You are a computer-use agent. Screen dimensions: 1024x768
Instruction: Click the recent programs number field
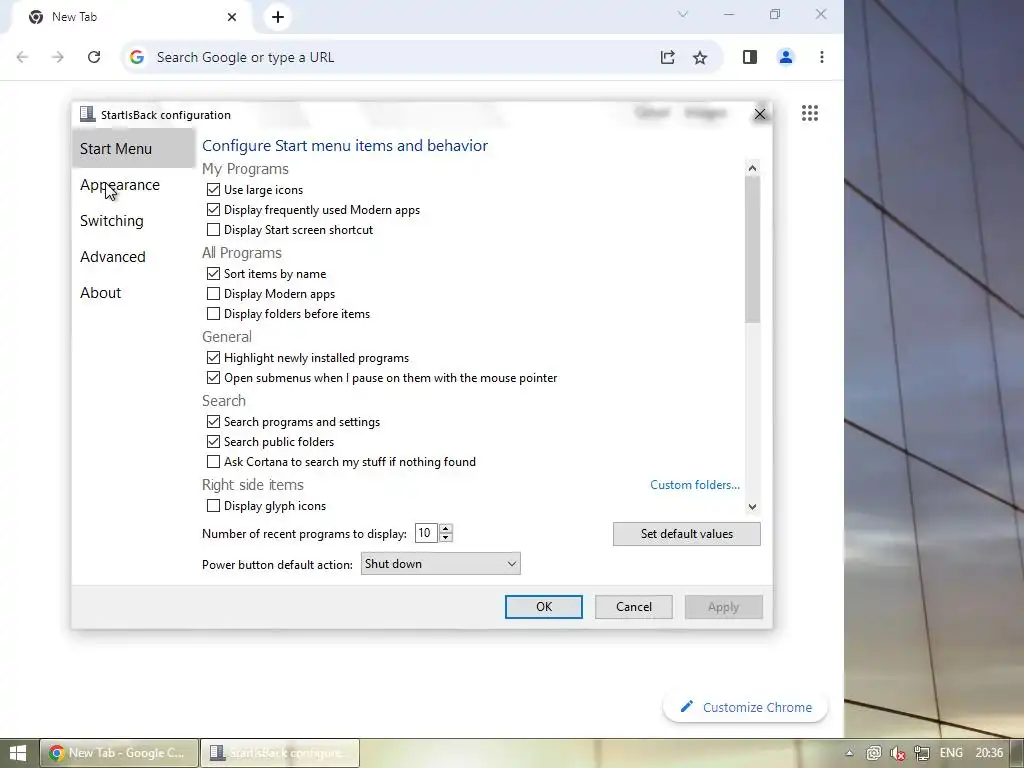[426, 534]
